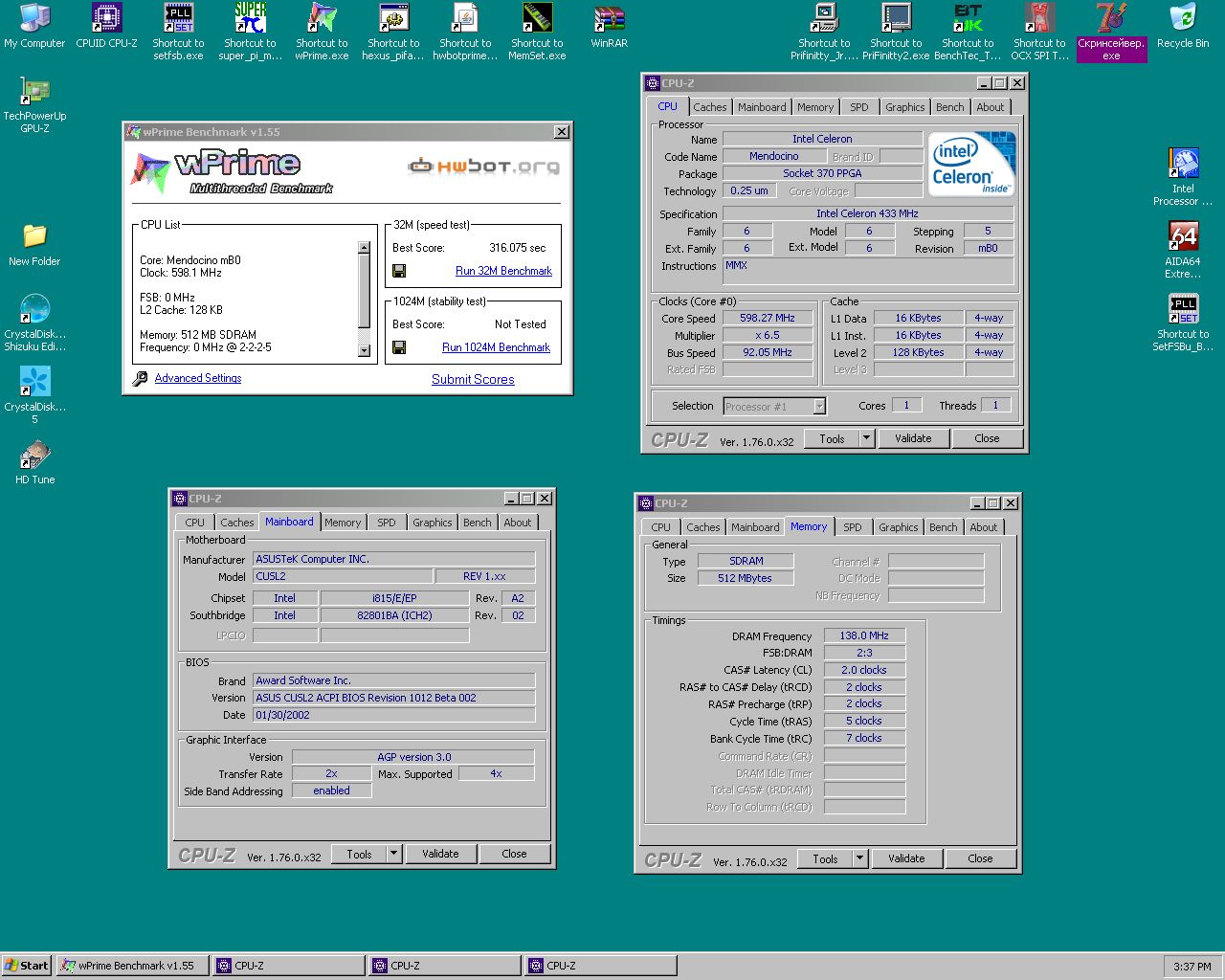The height and width of the screenshot is (980, 1225).
Task: Click Validate in the CPU tab window
Action: [913, 438]
